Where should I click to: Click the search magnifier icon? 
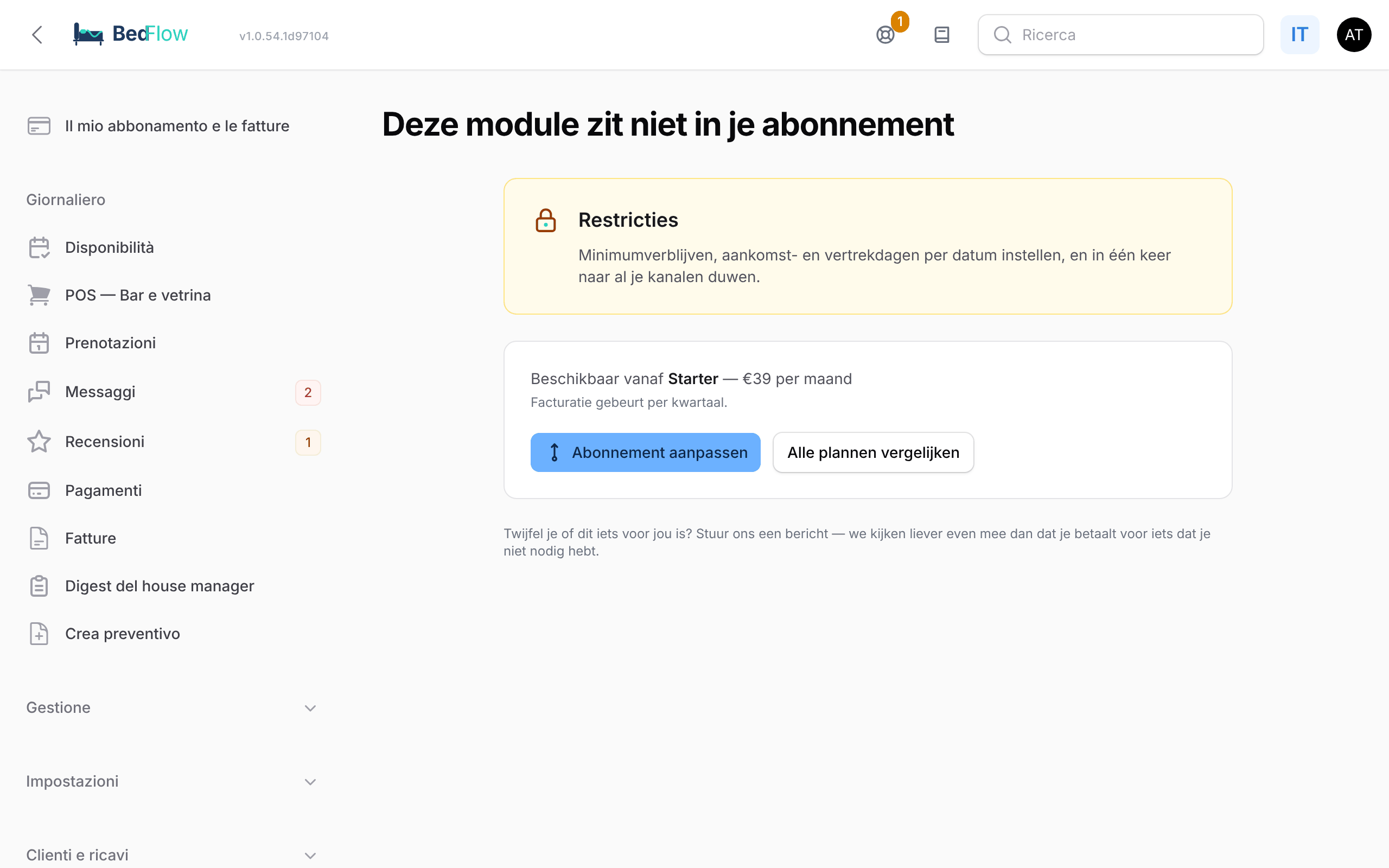[1002, 35]
